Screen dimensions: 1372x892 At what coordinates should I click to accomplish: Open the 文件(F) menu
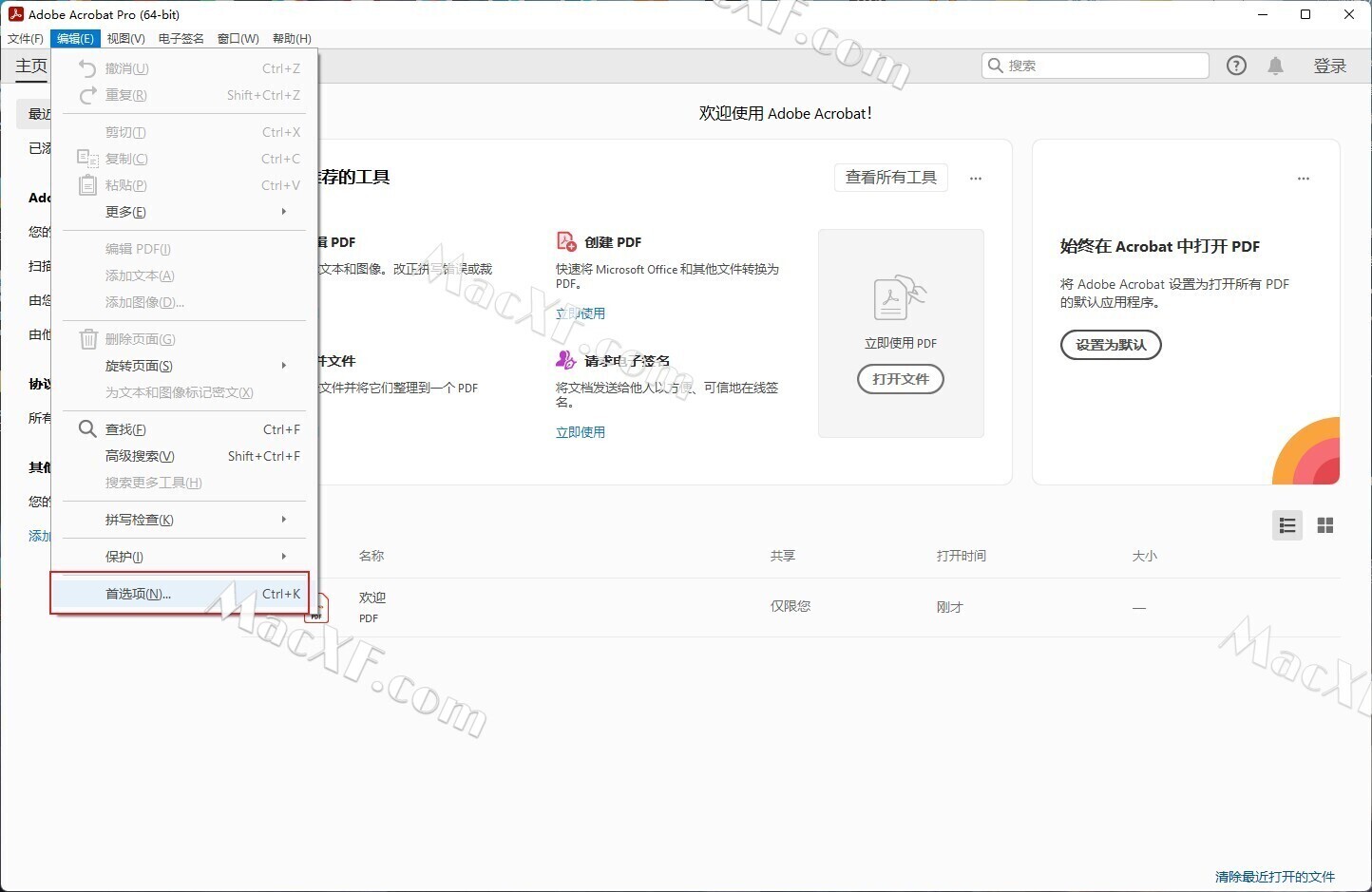[x=26, y=39]
